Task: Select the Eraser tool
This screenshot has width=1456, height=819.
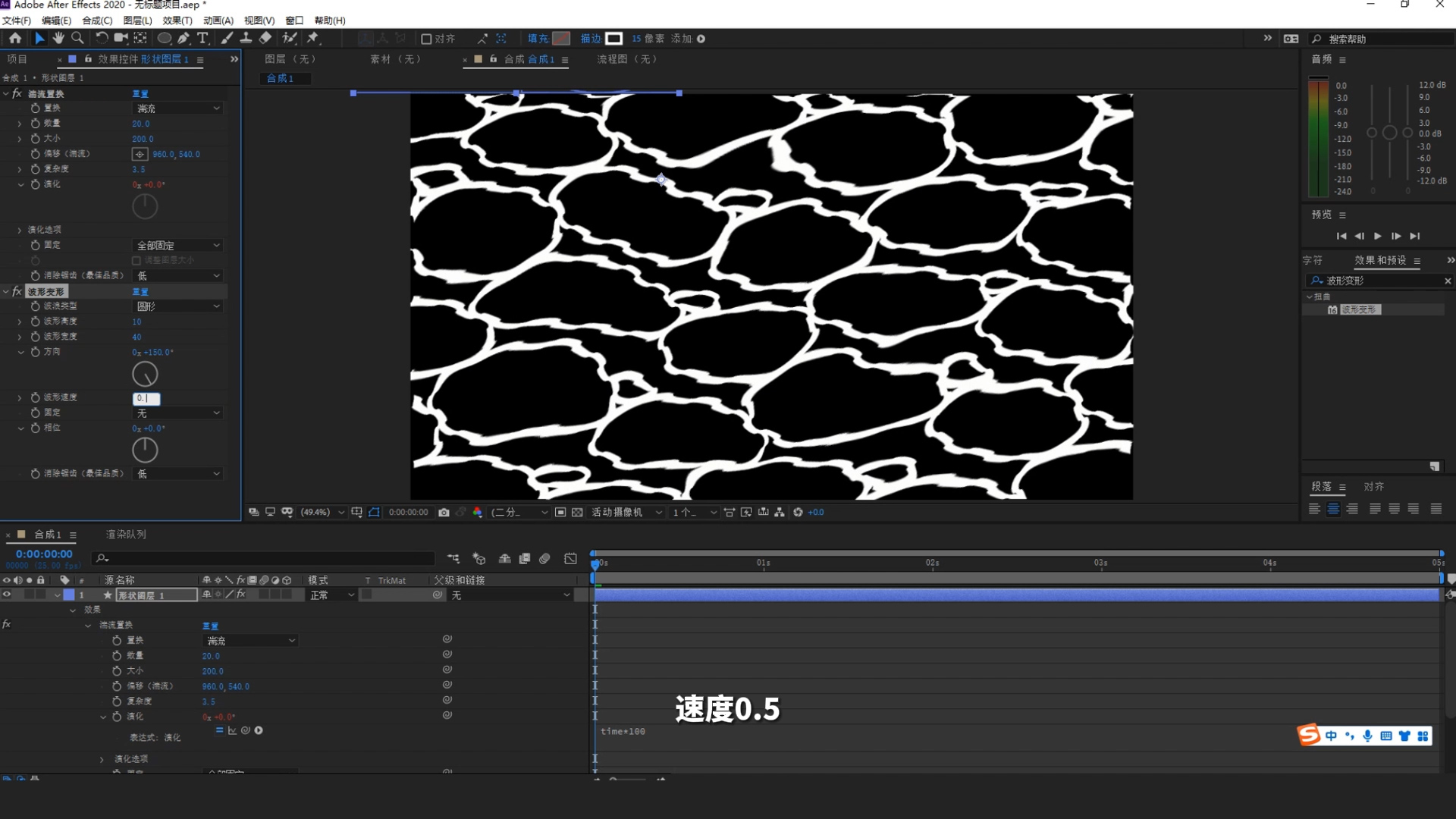Action: (x=265, y=38)
